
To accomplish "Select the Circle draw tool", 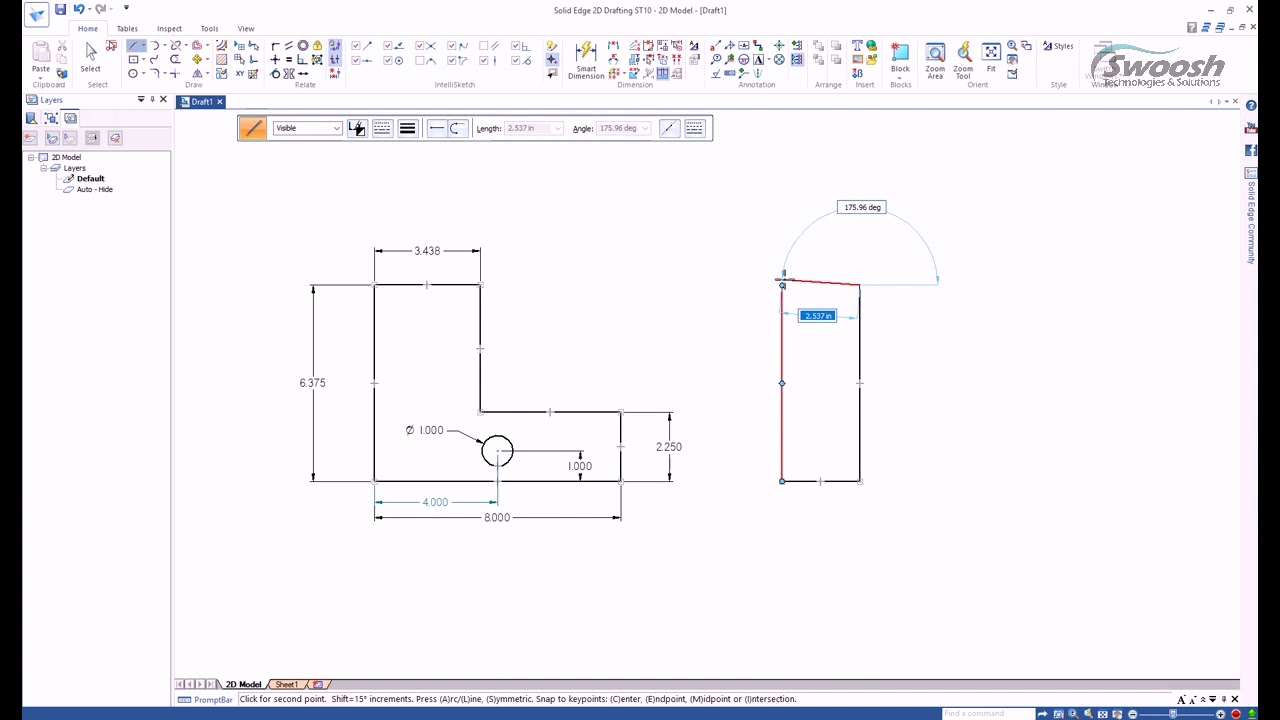I will tap(133, 74).
